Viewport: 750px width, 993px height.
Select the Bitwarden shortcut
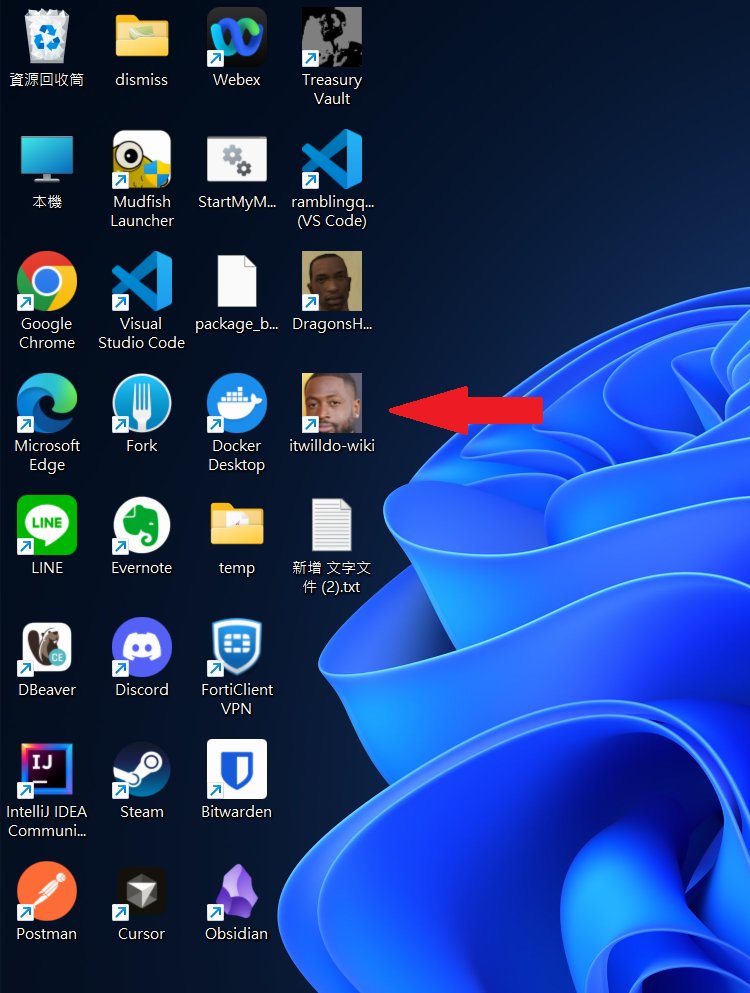pyautogui.click(x=237, y=769)
